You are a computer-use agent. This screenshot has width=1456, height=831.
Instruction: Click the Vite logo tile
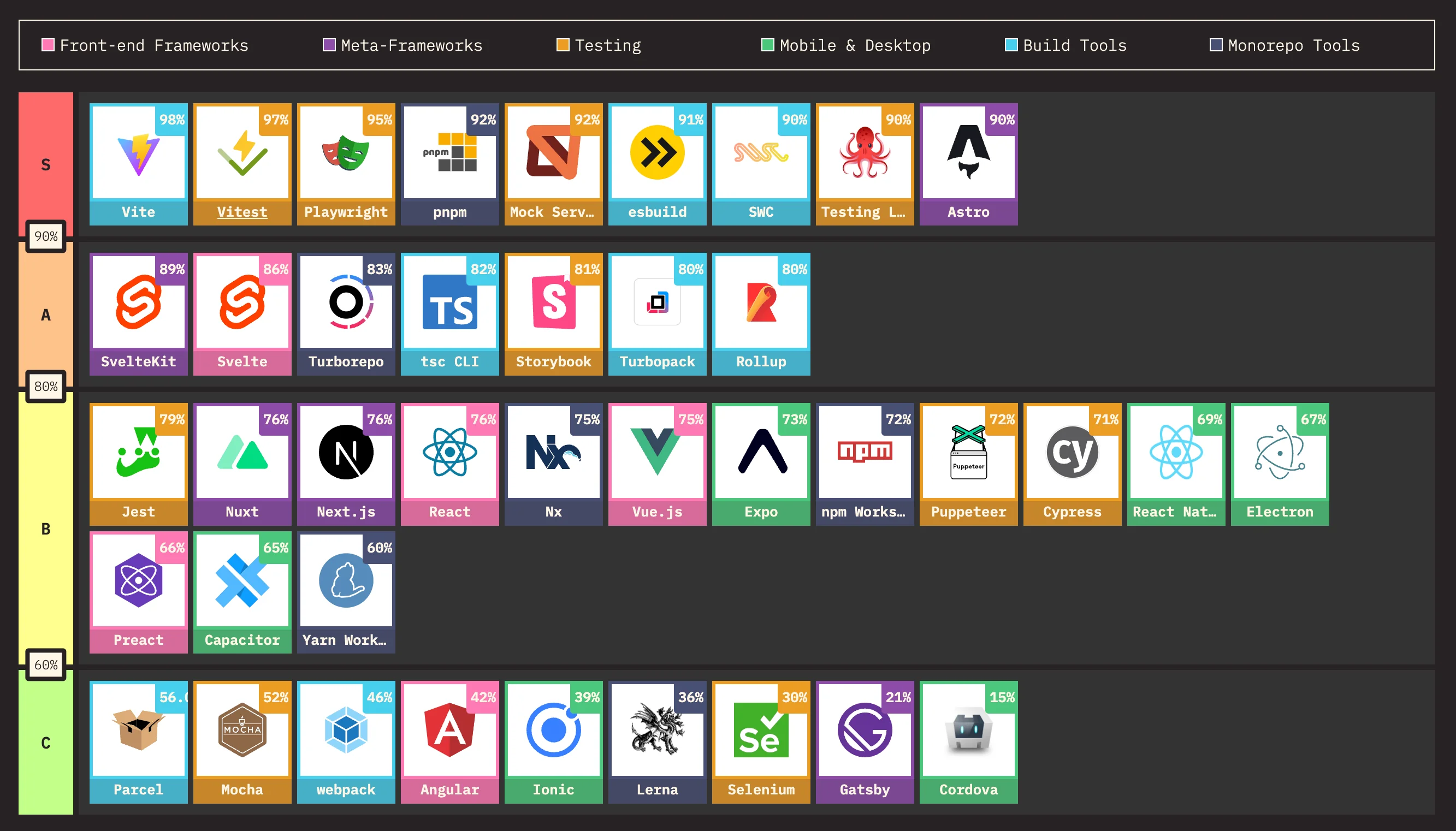tap(138, 154)
